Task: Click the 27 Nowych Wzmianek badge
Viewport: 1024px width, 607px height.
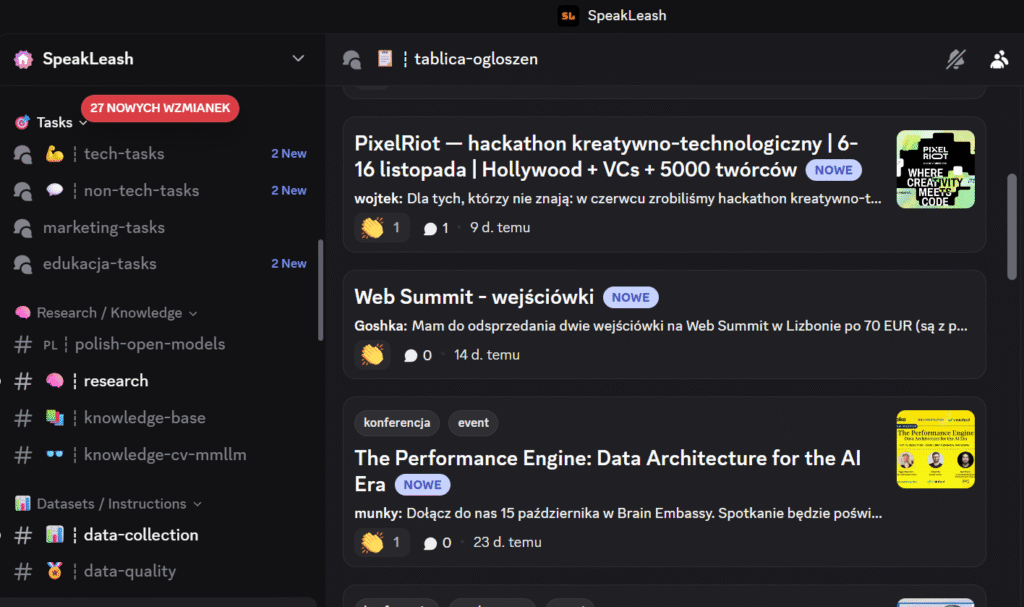Action: point(160,107)
